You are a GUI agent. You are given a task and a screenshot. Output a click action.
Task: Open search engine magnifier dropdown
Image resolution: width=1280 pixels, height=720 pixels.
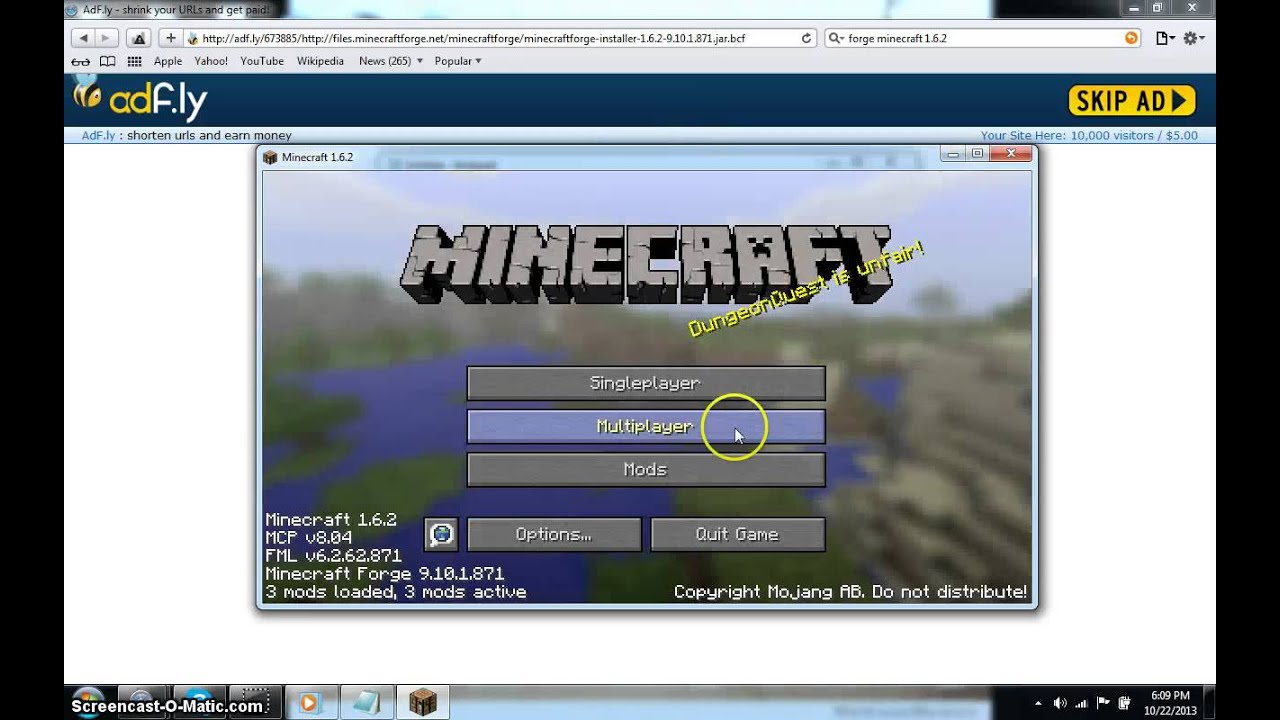coord(835,38)
